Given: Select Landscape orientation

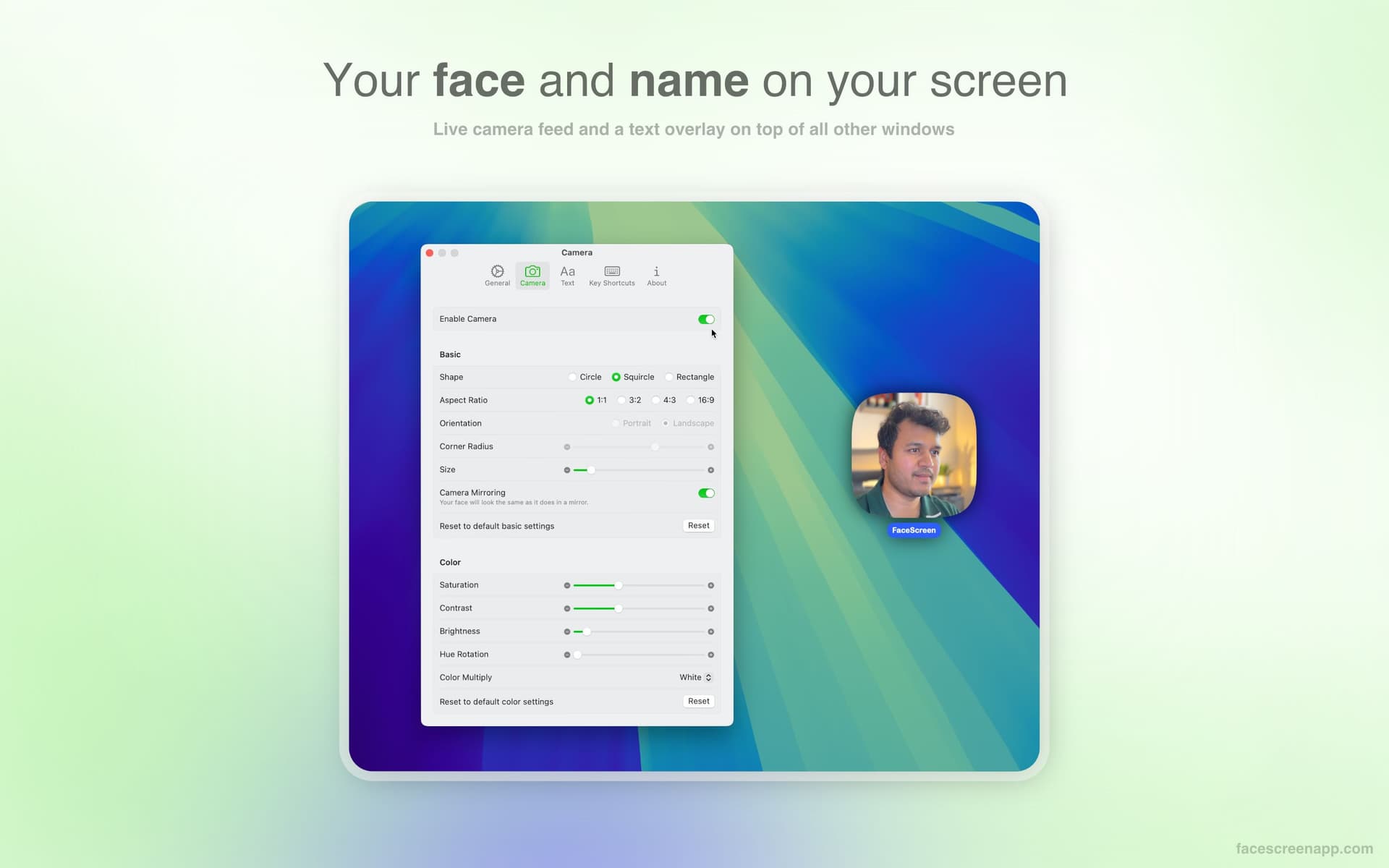Looking at the screenshot, I should [688, 423].
